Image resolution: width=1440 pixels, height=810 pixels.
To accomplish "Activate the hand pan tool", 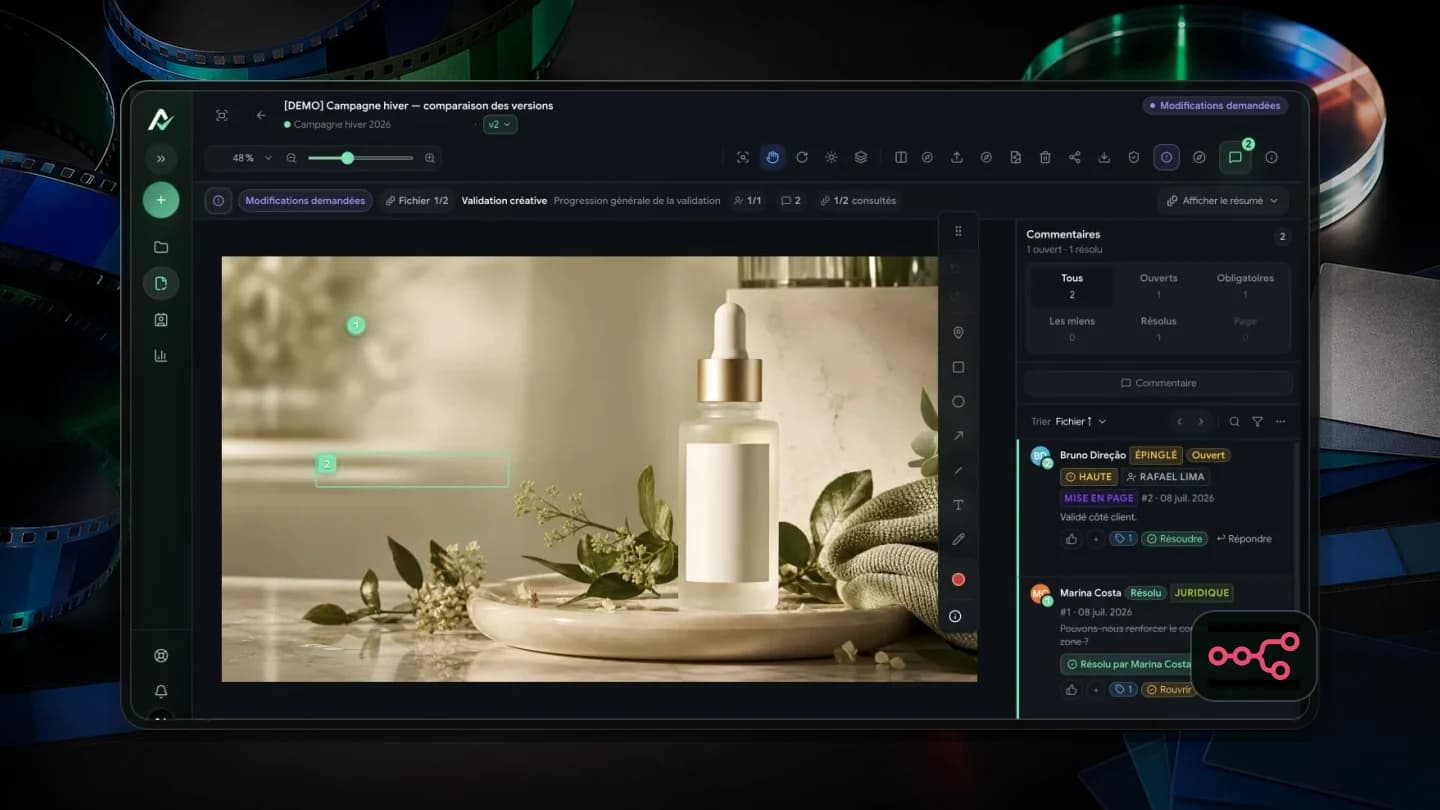I will coord(772,157).
